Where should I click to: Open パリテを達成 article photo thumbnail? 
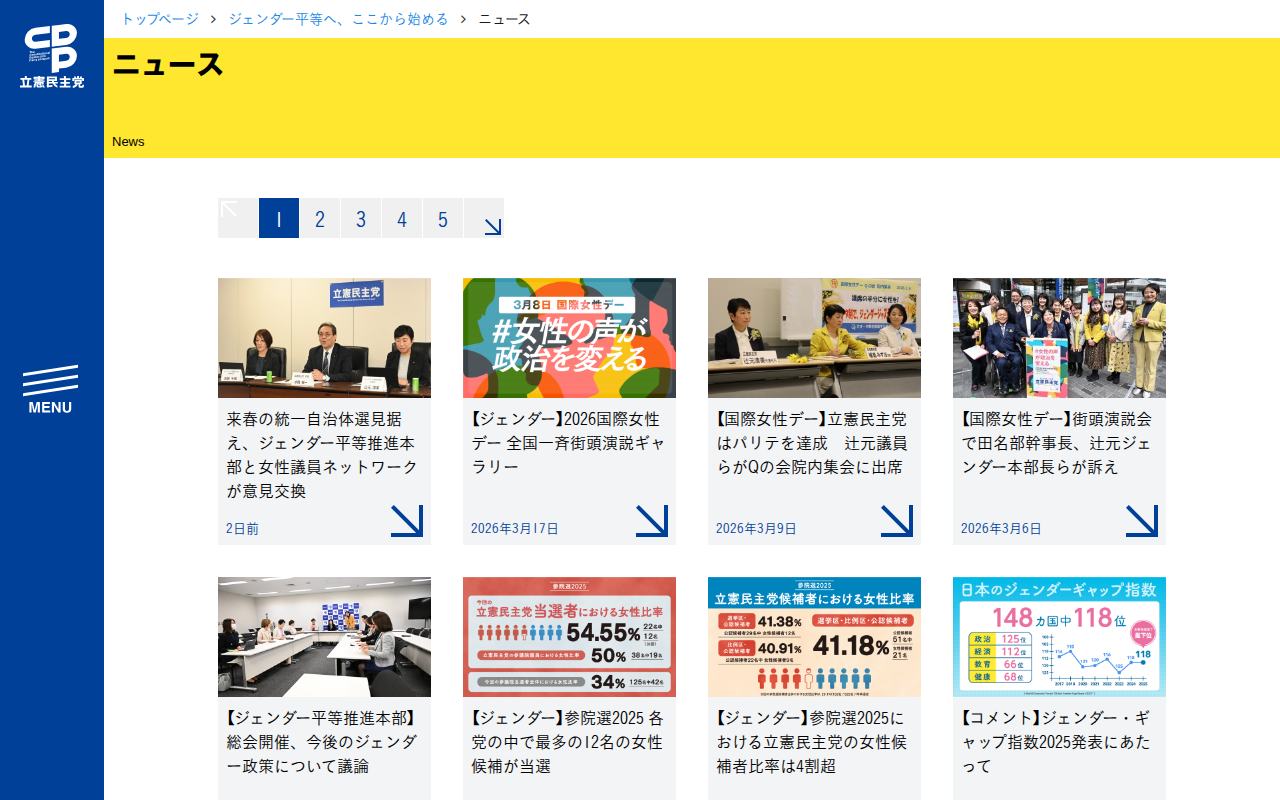pos(814,338)
